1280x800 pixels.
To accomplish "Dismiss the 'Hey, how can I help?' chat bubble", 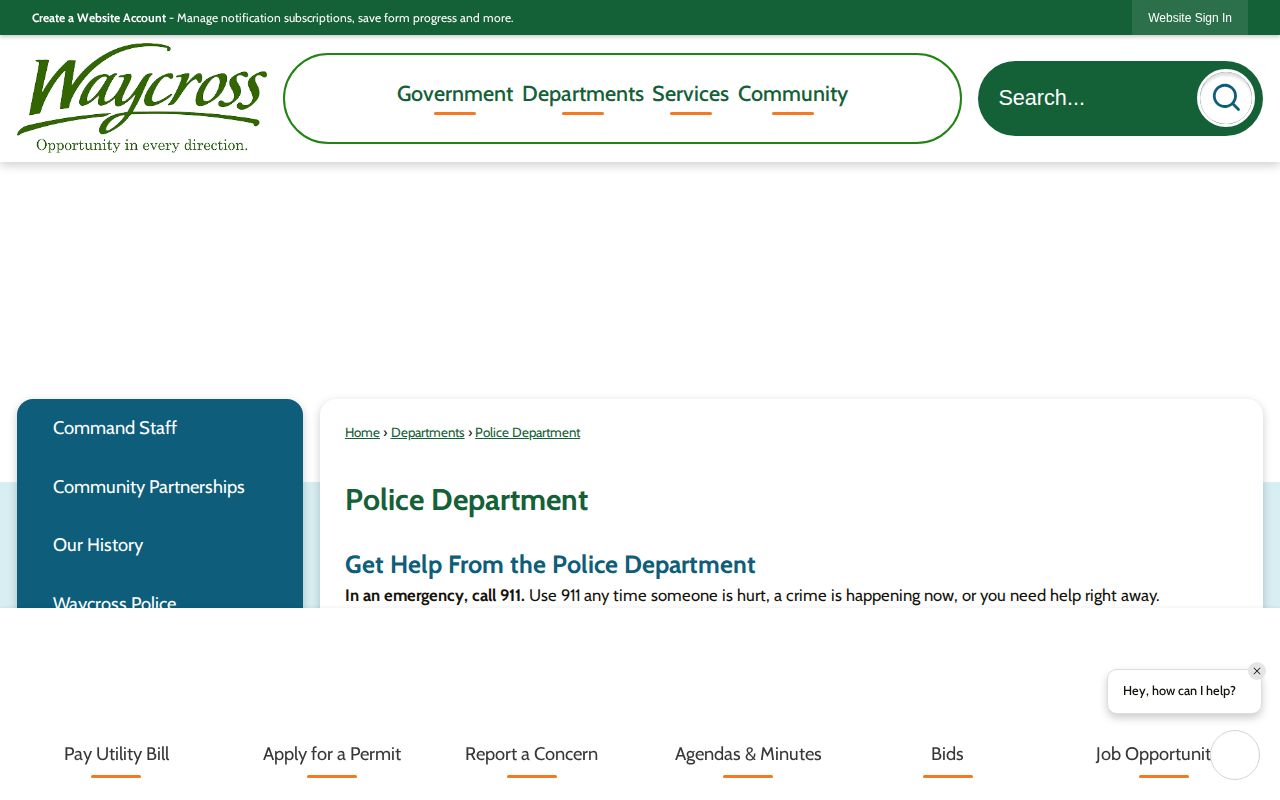I will click(x=1257, y=671).
